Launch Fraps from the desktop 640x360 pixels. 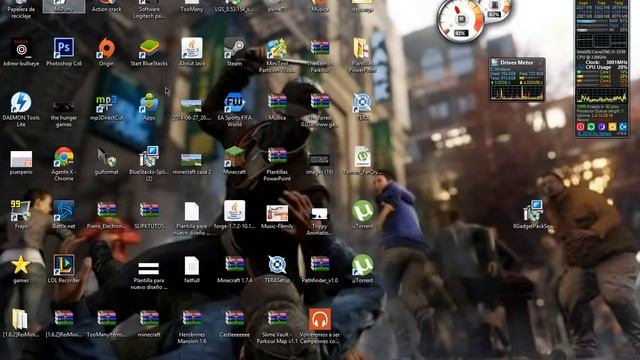tap(21, 211)
